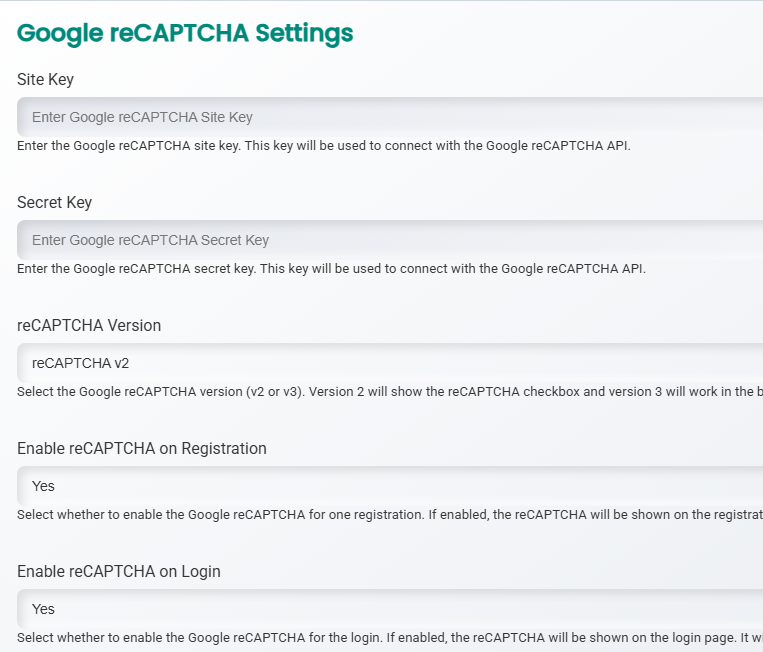The image size is (763, 652).
Task: Click the Google reCAPTCHA Settings heading
Action: [x=185, y=33]
